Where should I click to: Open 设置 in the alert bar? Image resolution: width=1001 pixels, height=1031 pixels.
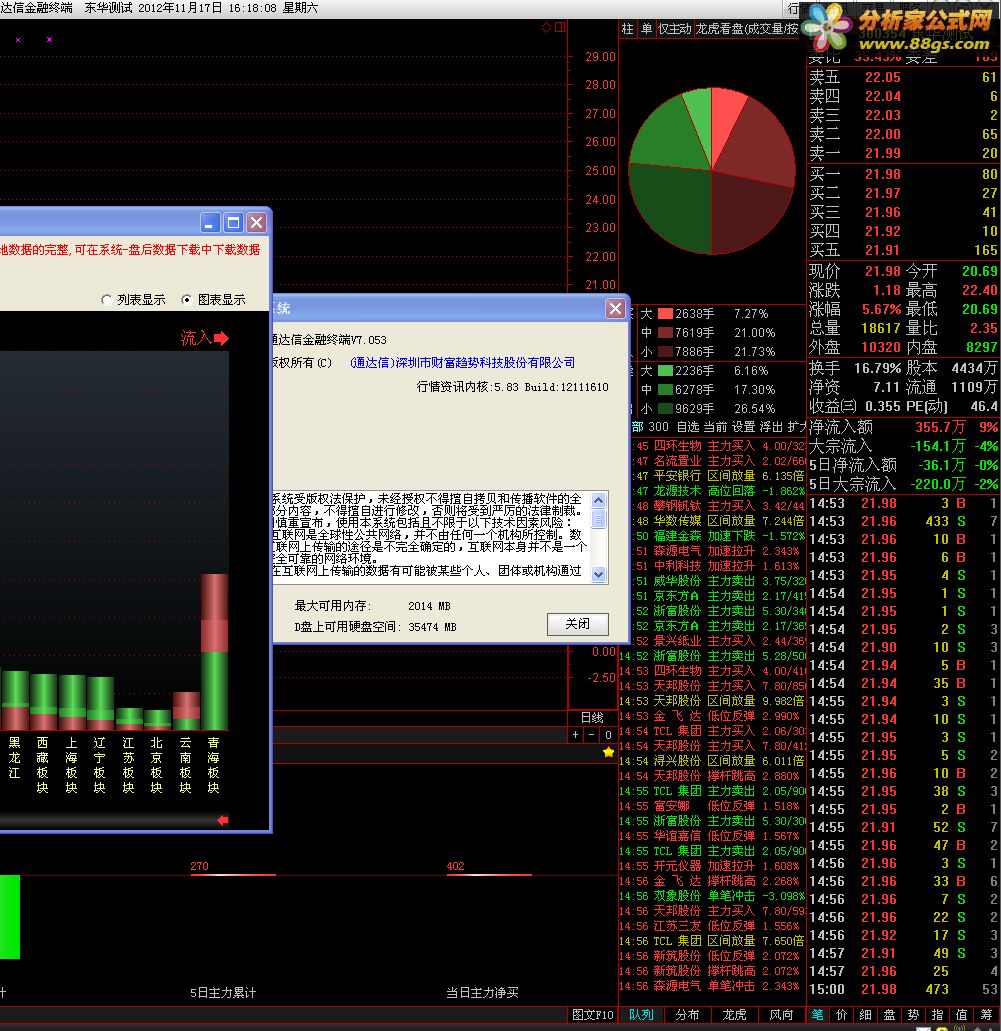(x=744, y=427)
